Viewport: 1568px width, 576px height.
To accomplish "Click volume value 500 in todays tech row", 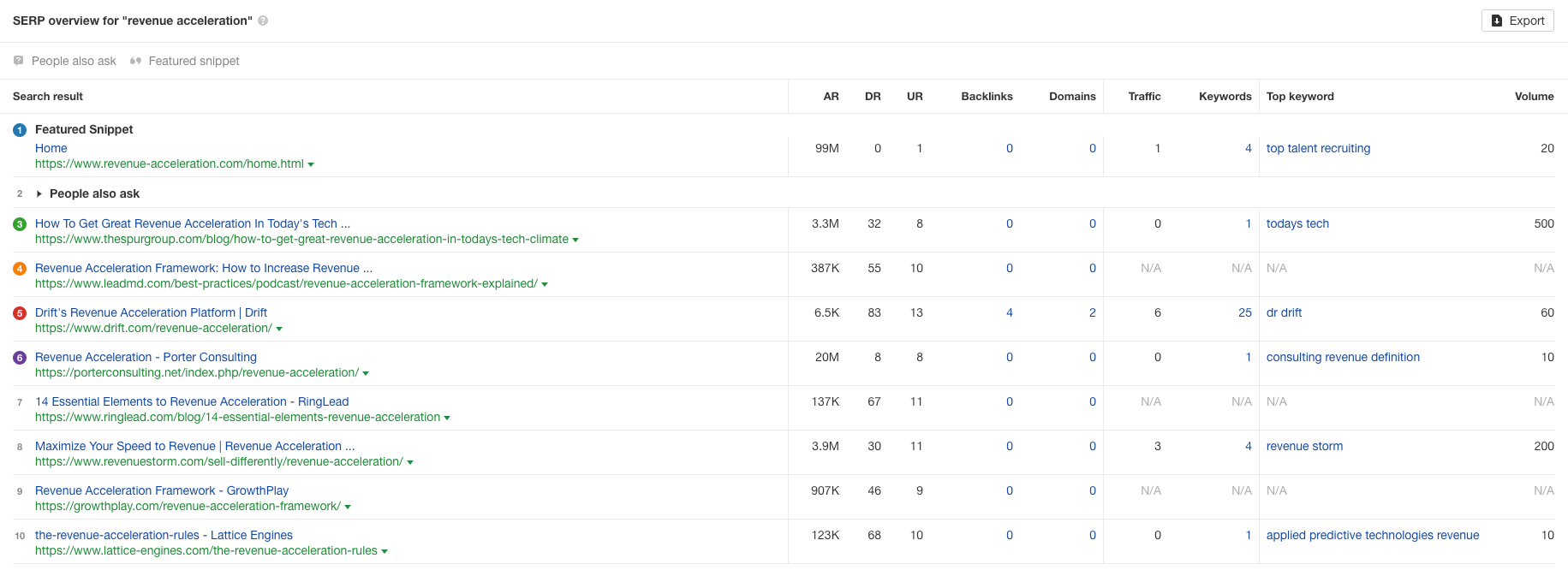I will pyautogui.click(x=1544, y=223).
